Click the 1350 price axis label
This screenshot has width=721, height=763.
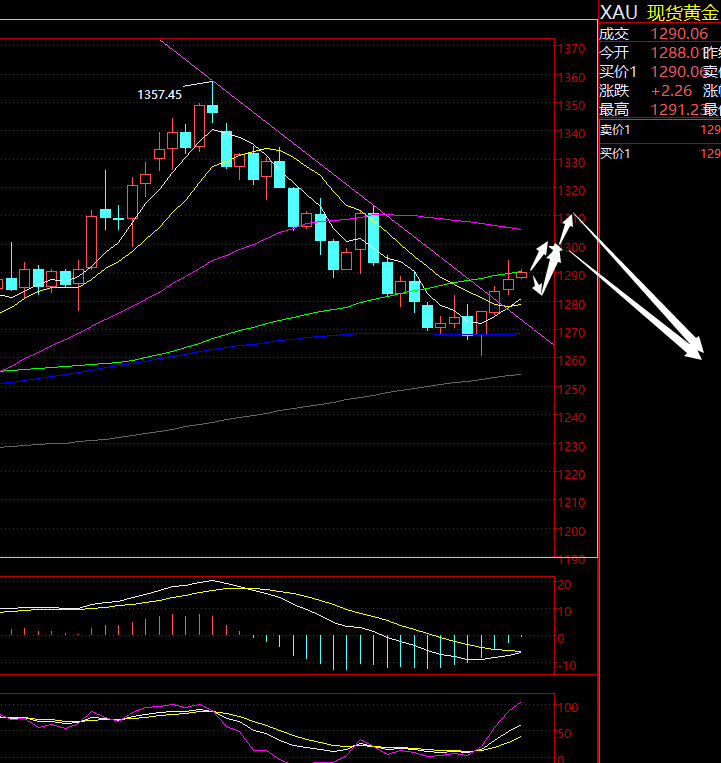[x=572, y=106]
